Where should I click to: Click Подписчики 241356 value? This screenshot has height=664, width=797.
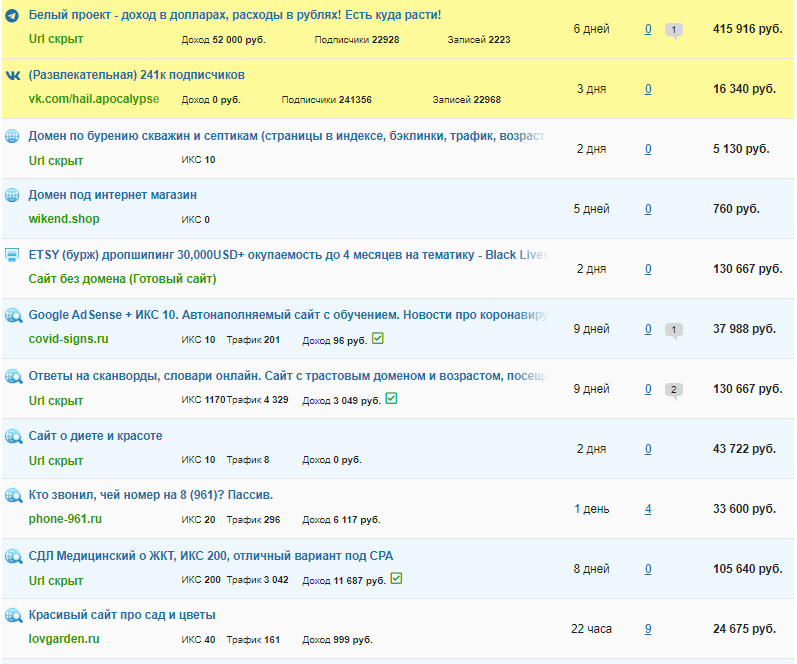326,100
